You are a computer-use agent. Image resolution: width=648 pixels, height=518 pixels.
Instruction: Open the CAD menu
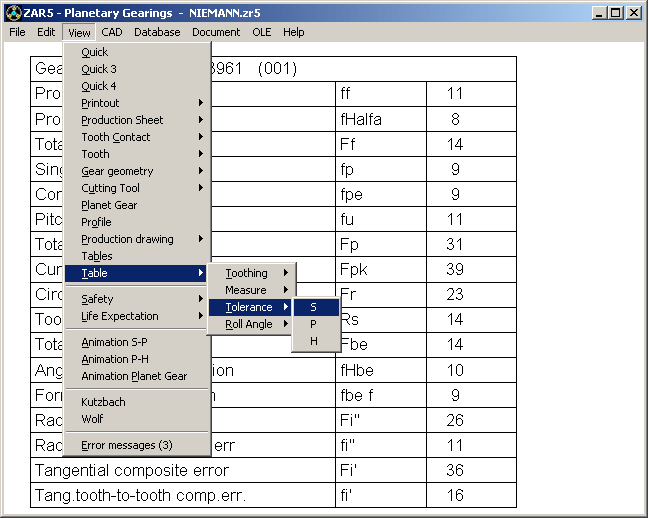pos(111,32)
